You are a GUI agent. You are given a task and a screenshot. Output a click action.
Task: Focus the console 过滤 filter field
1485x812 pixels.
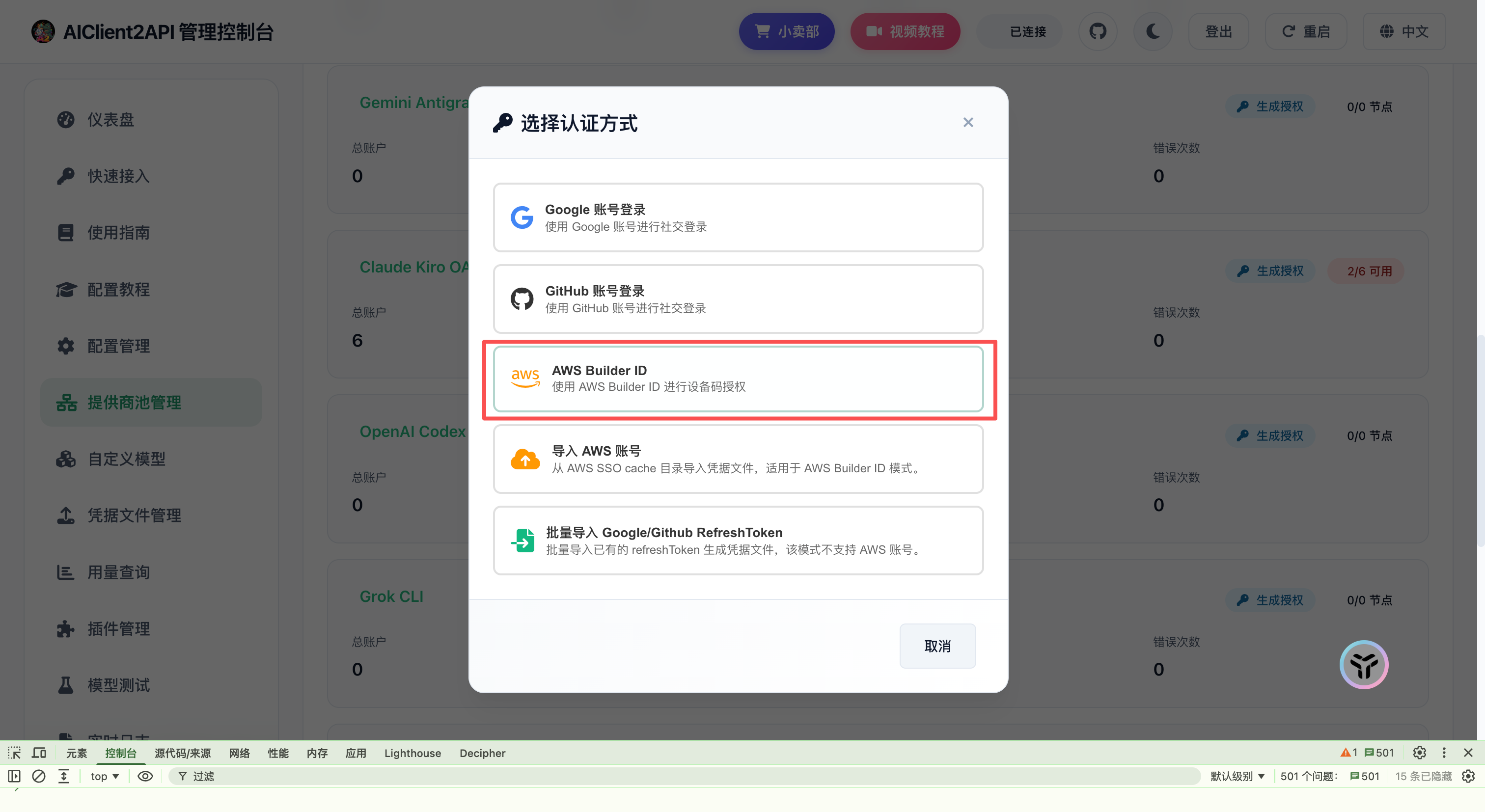(684, 776)
